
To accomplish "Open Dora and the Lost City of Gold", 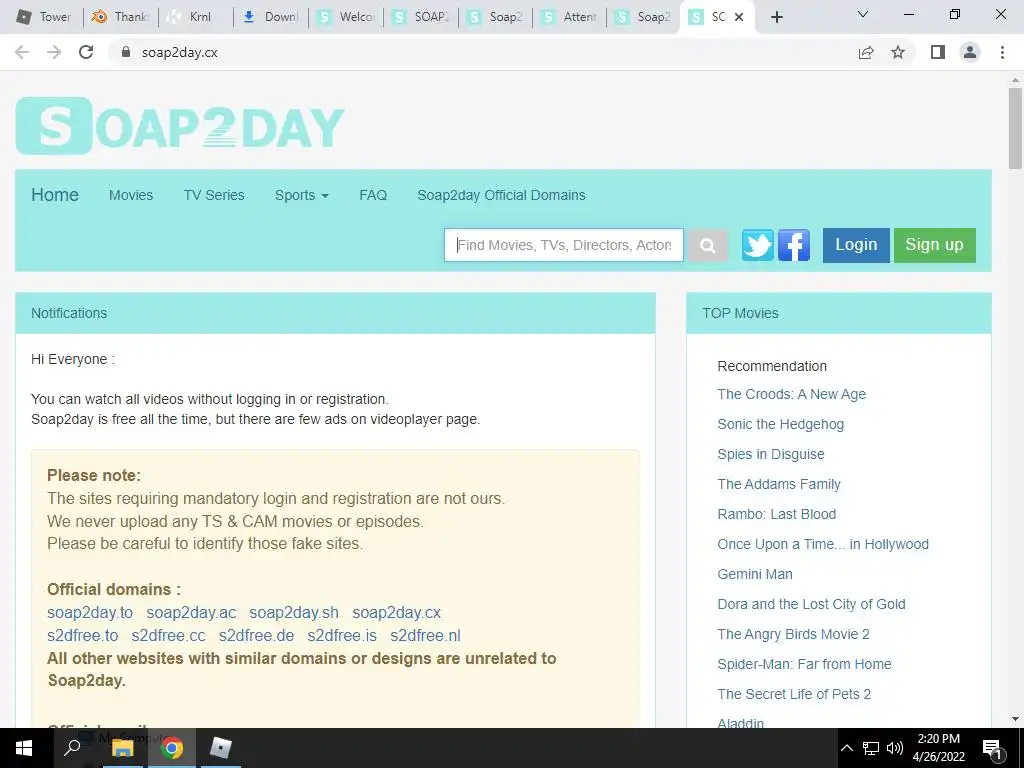I will point(811,605).
